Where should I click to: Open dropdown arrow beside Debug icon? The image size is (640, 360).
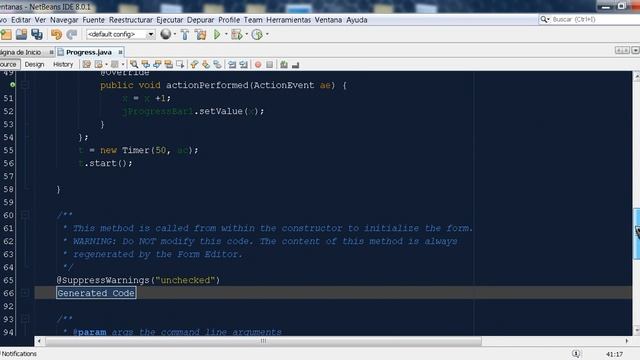click(247, 34)
